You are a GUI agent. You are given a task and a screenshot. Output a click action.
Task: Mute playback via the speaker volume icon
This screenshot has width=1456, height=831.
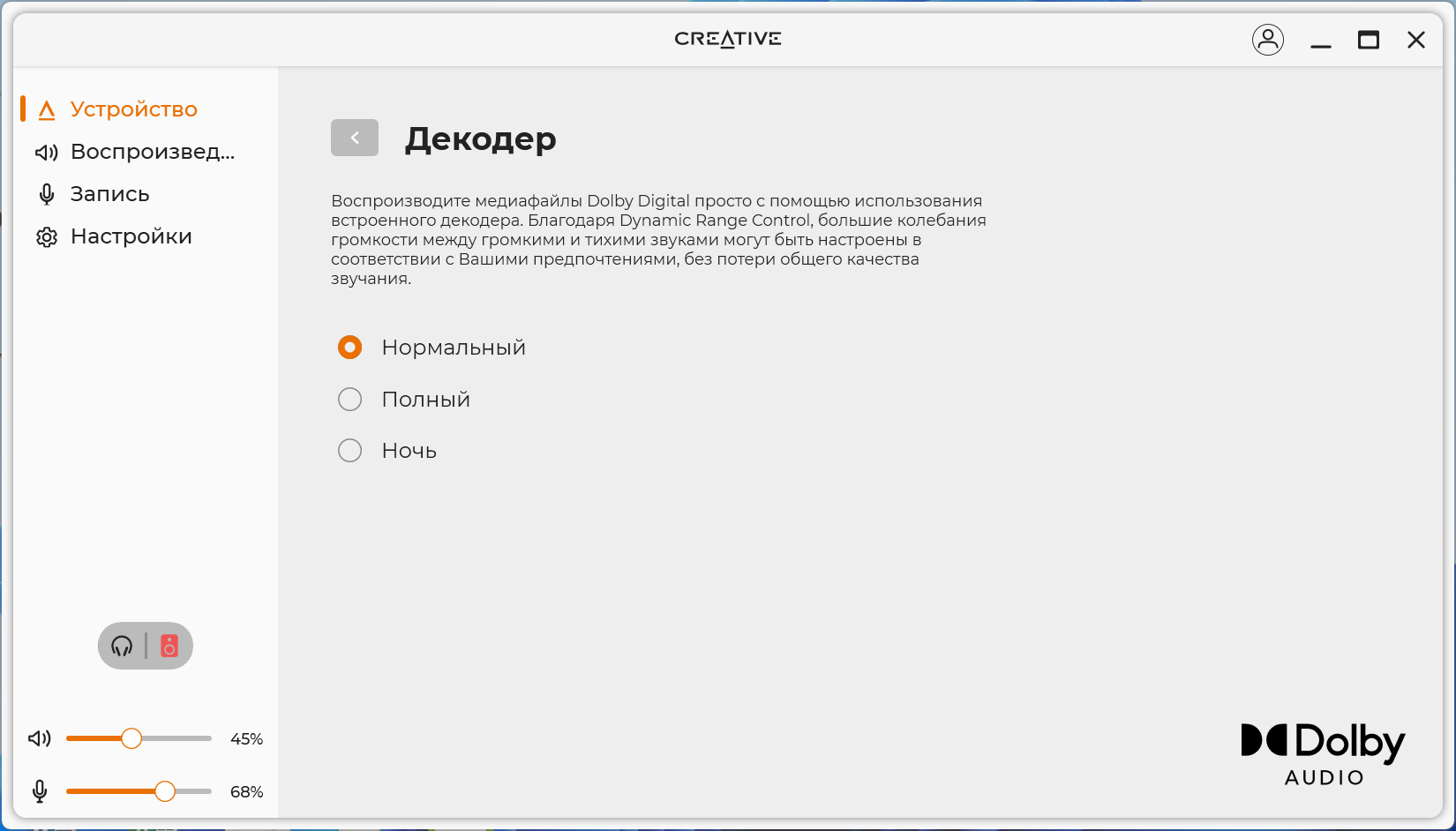[x=40, y=738]
